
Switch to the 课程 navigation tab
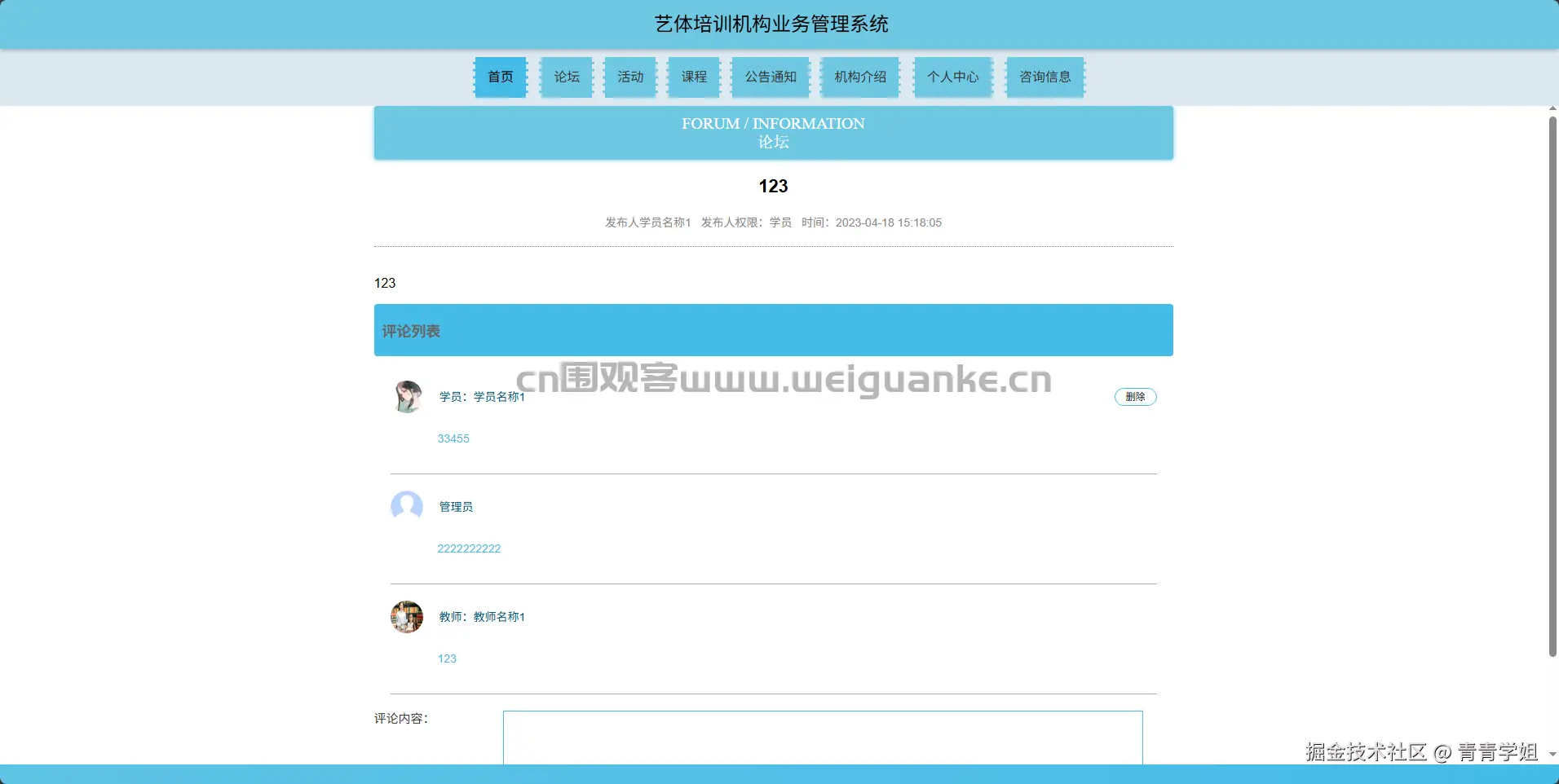(694, 77)
